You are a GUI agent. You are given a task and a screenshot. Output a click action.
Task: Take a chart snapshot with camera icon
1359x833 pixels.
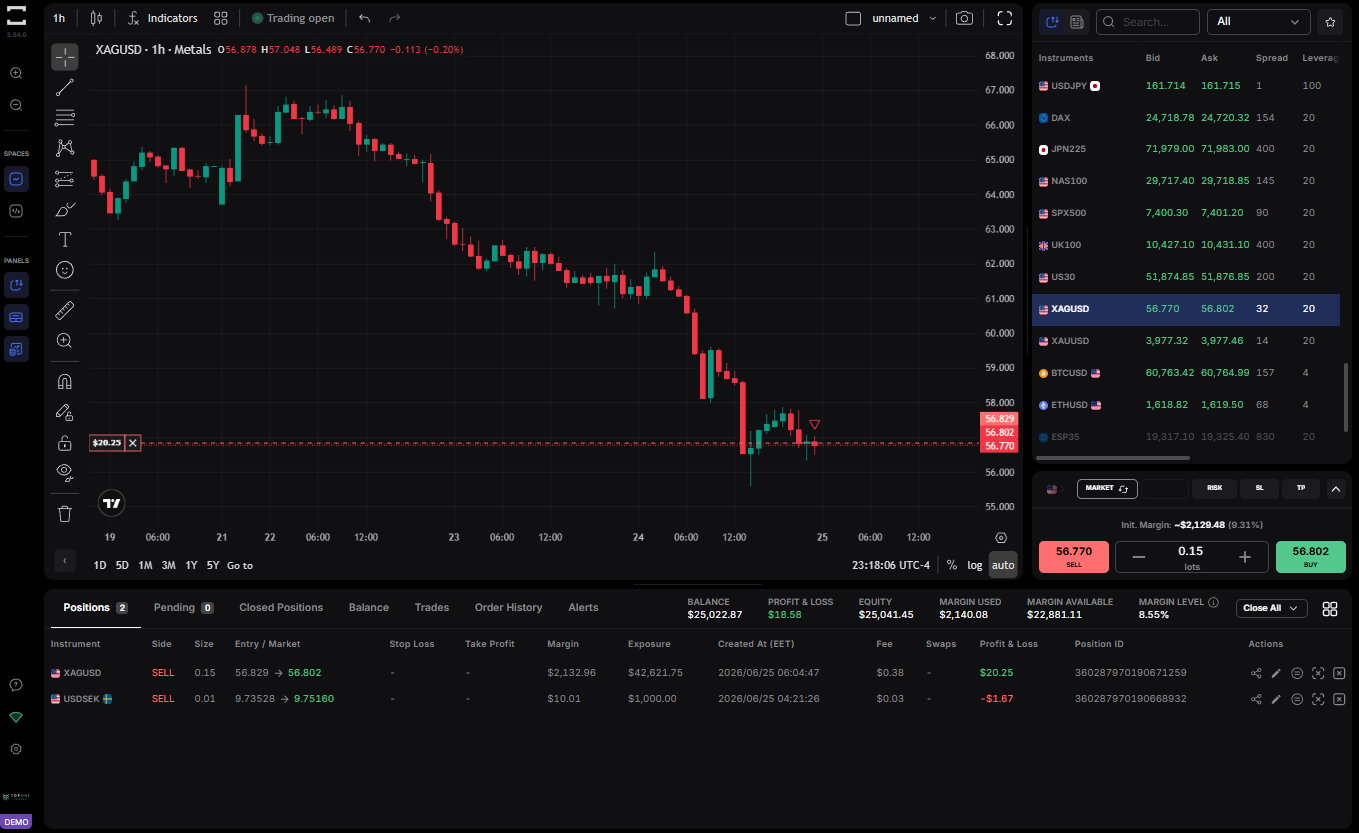(964, 18)
